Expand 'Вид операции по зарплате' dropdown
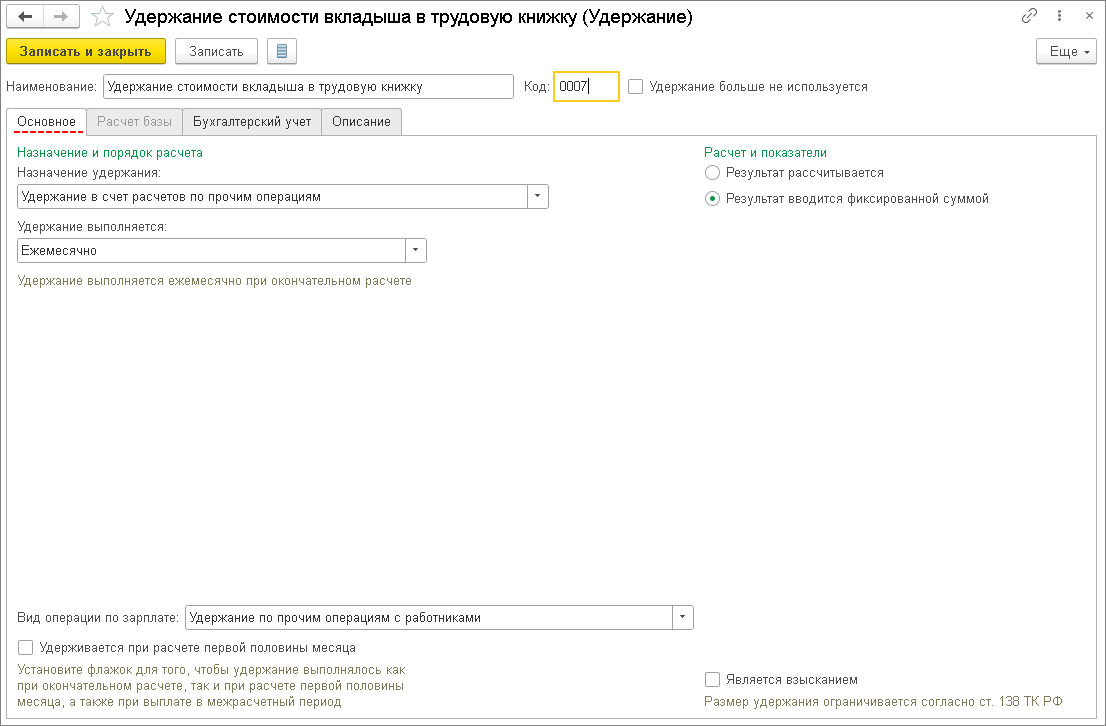The image size is (1106, 726). tap(683, 618)
